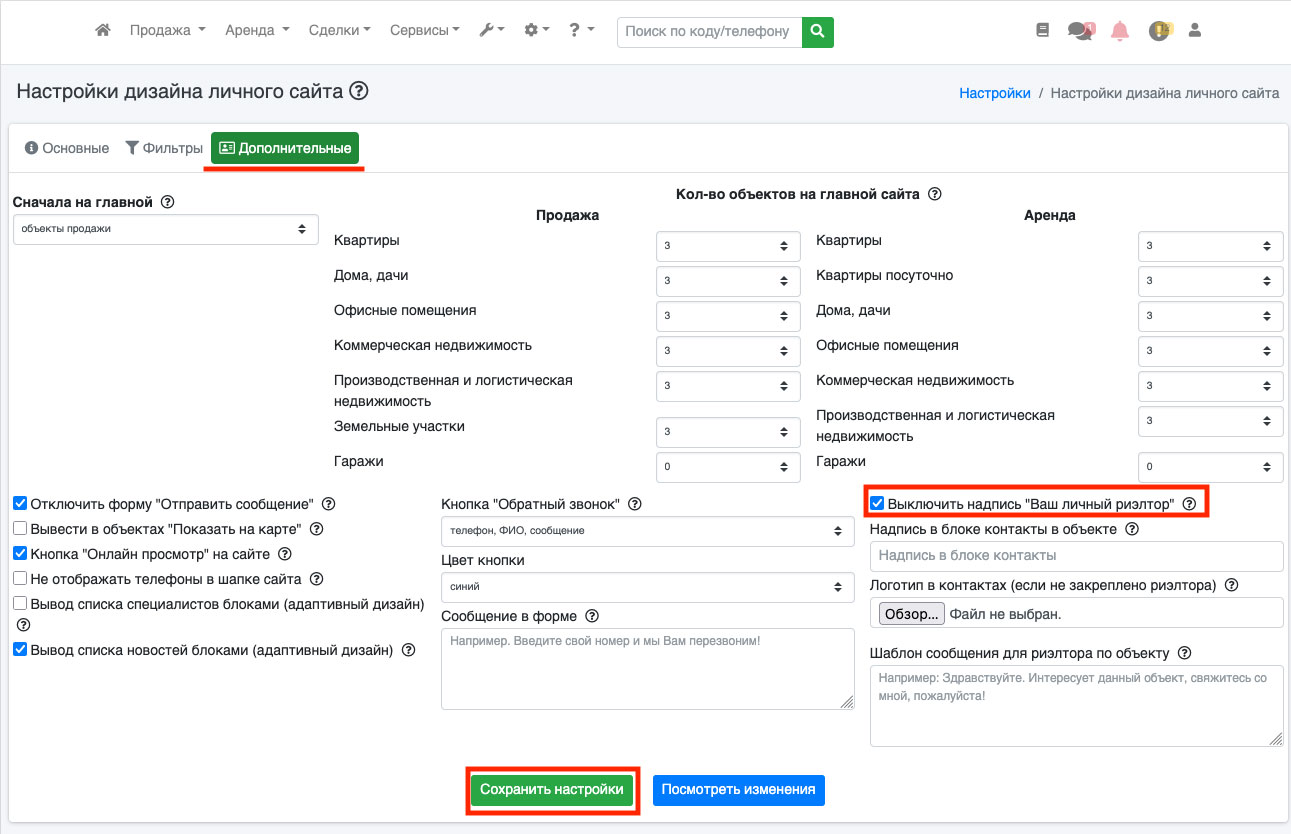Click "Сохранить настройки" button

point(552,790)
